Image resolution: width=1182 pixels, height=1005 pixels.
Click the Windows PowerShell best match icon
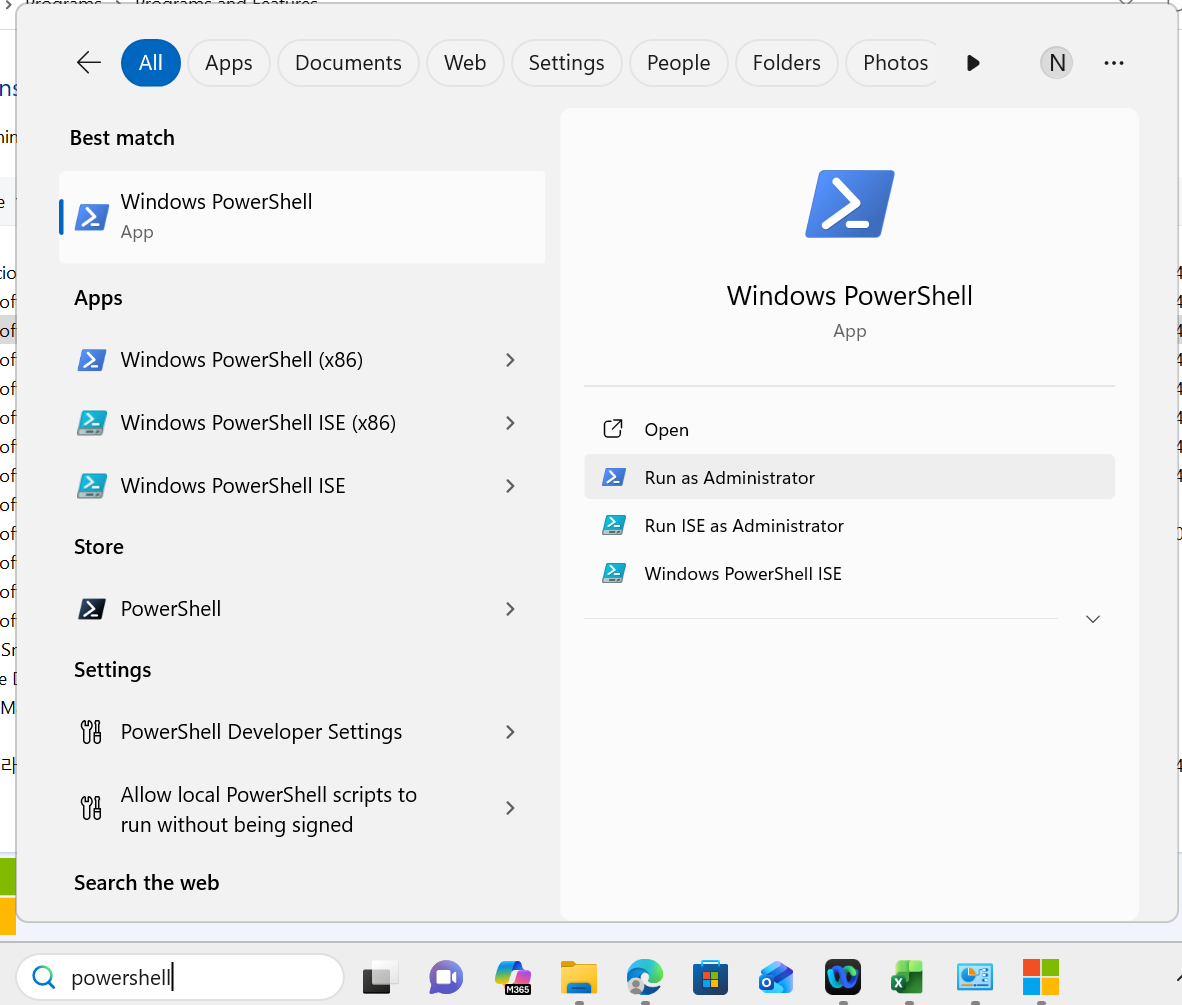point(92,217)
